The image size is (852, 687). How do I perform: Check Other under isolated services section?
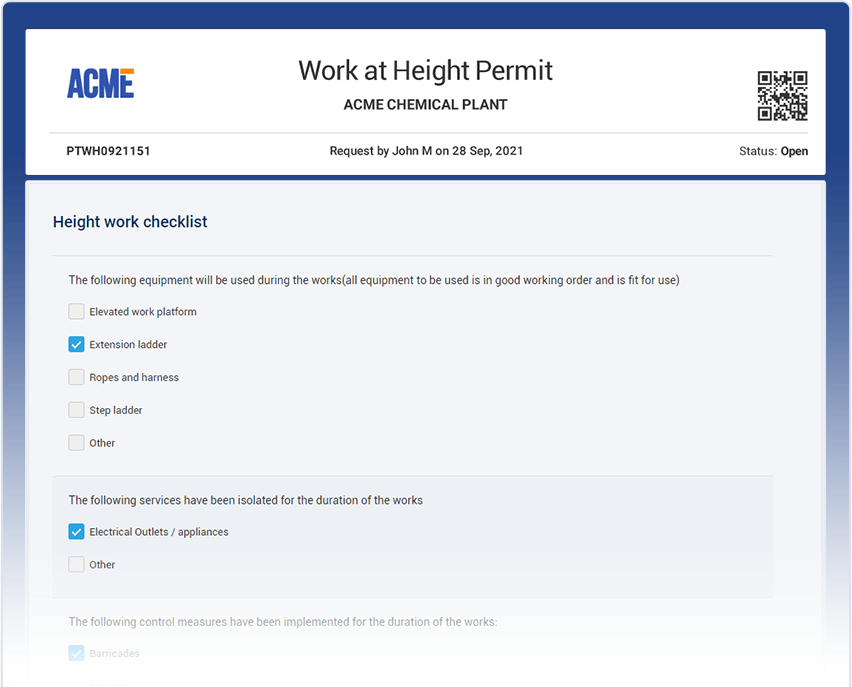76,564
